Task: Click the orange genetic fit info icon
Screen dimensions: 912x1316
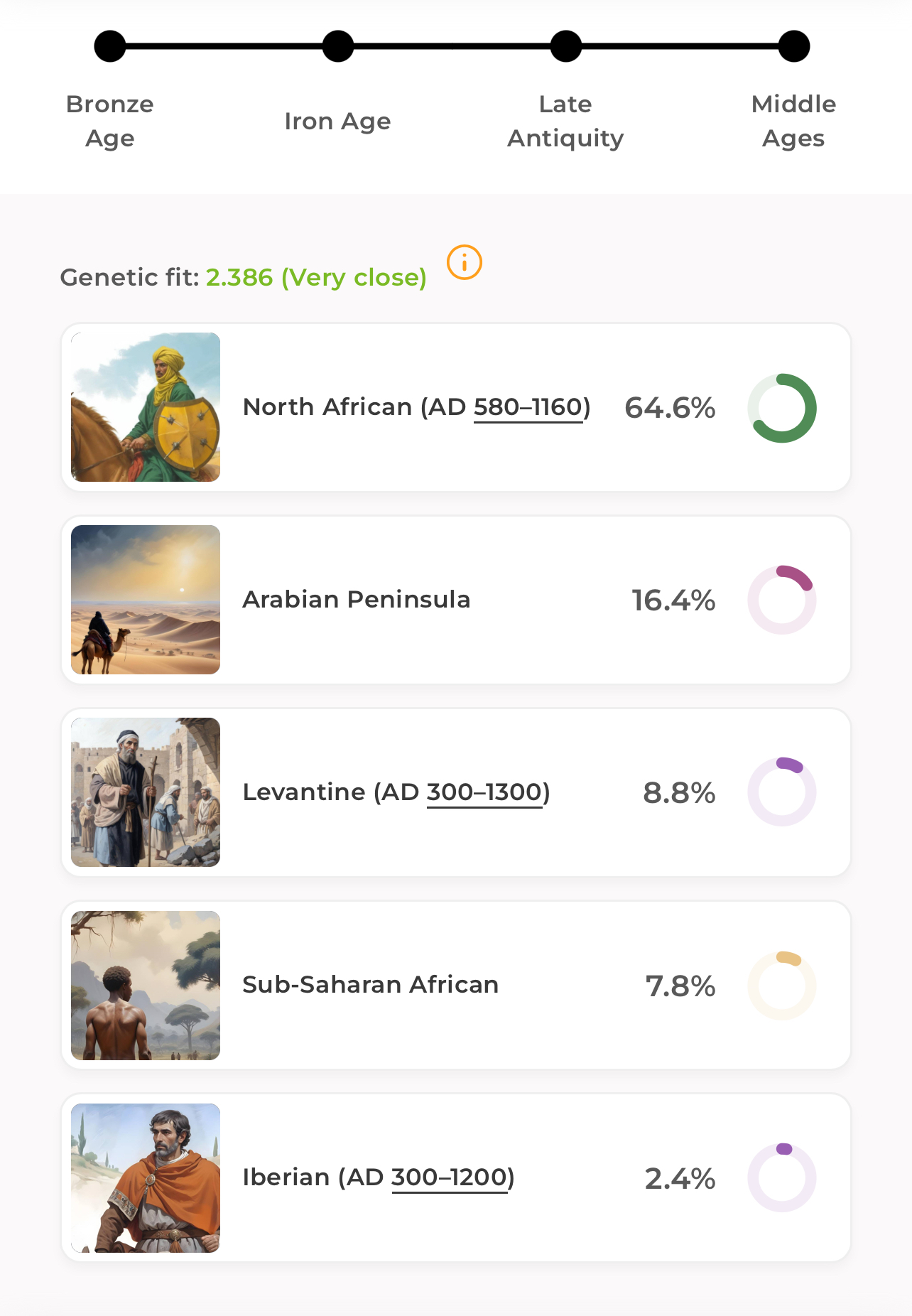Action: click(465, 262)
